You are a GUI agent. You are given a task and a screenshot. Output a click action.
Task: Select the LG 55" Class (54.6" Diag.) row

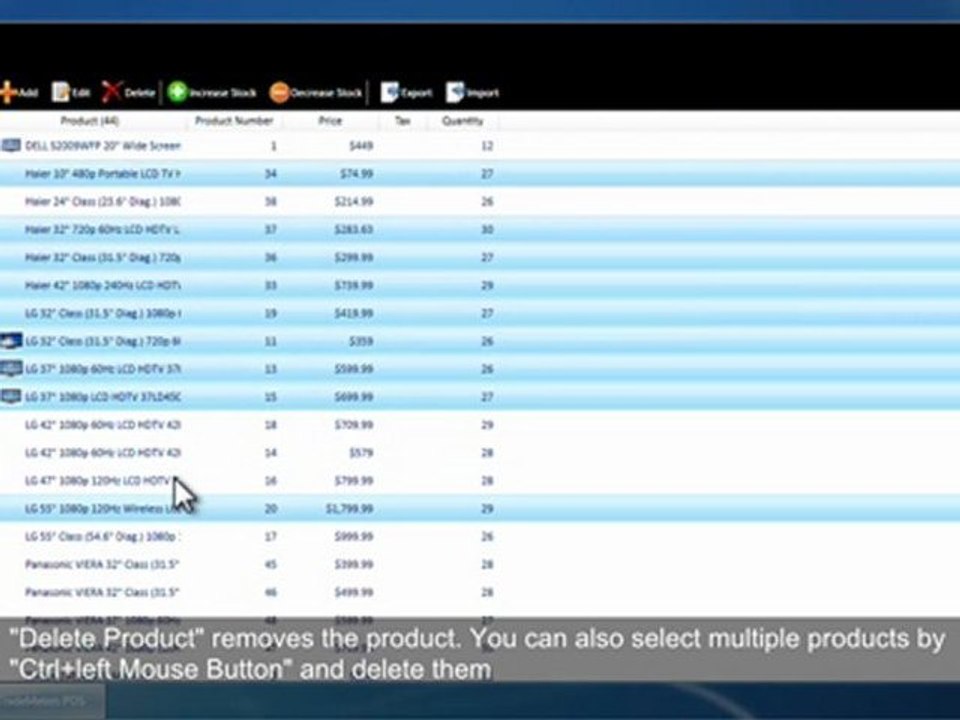pyautogui.click(x=480, y=536)
